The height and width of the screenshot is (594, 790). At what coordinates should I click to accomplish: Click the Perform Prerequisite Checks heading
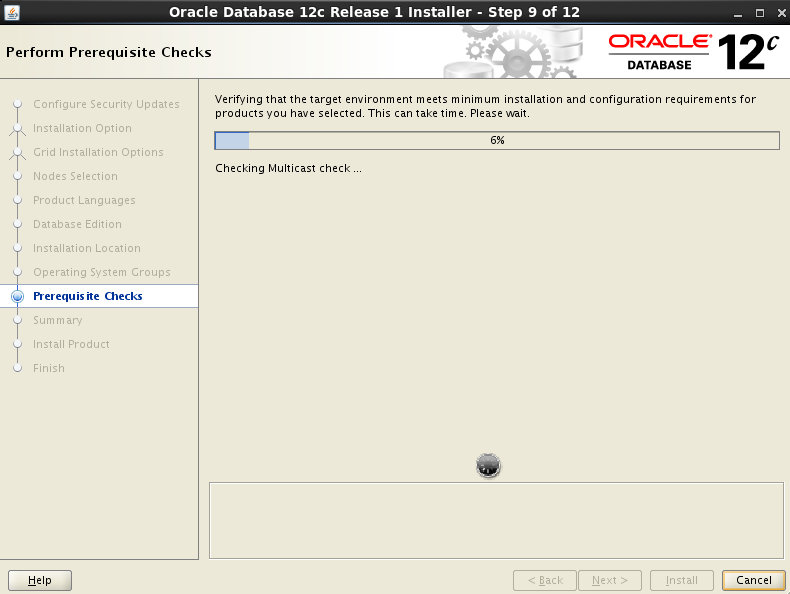(109, 52)
